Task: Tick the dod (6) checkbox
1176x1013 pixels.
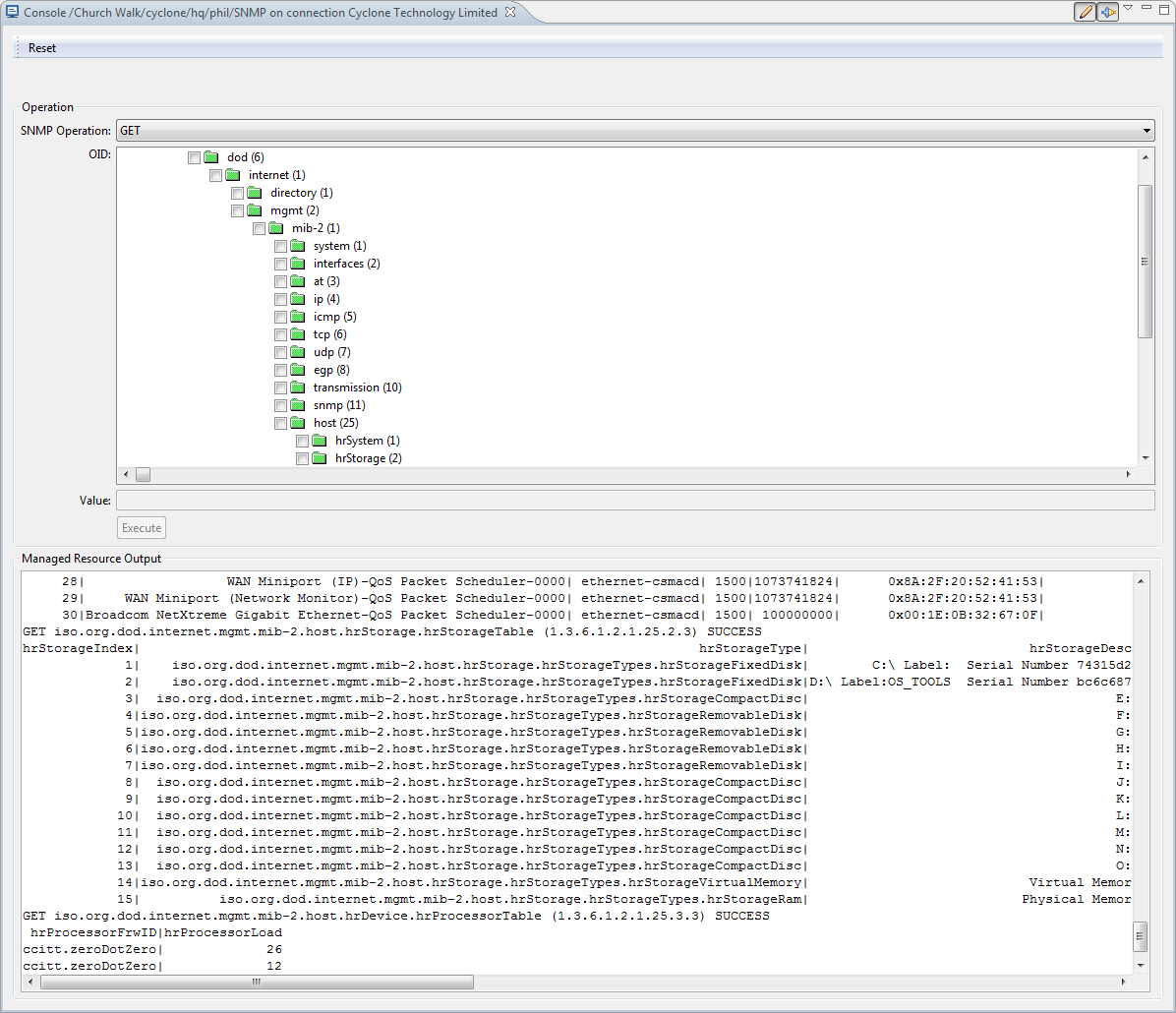Action: click(x=195, y=157)
